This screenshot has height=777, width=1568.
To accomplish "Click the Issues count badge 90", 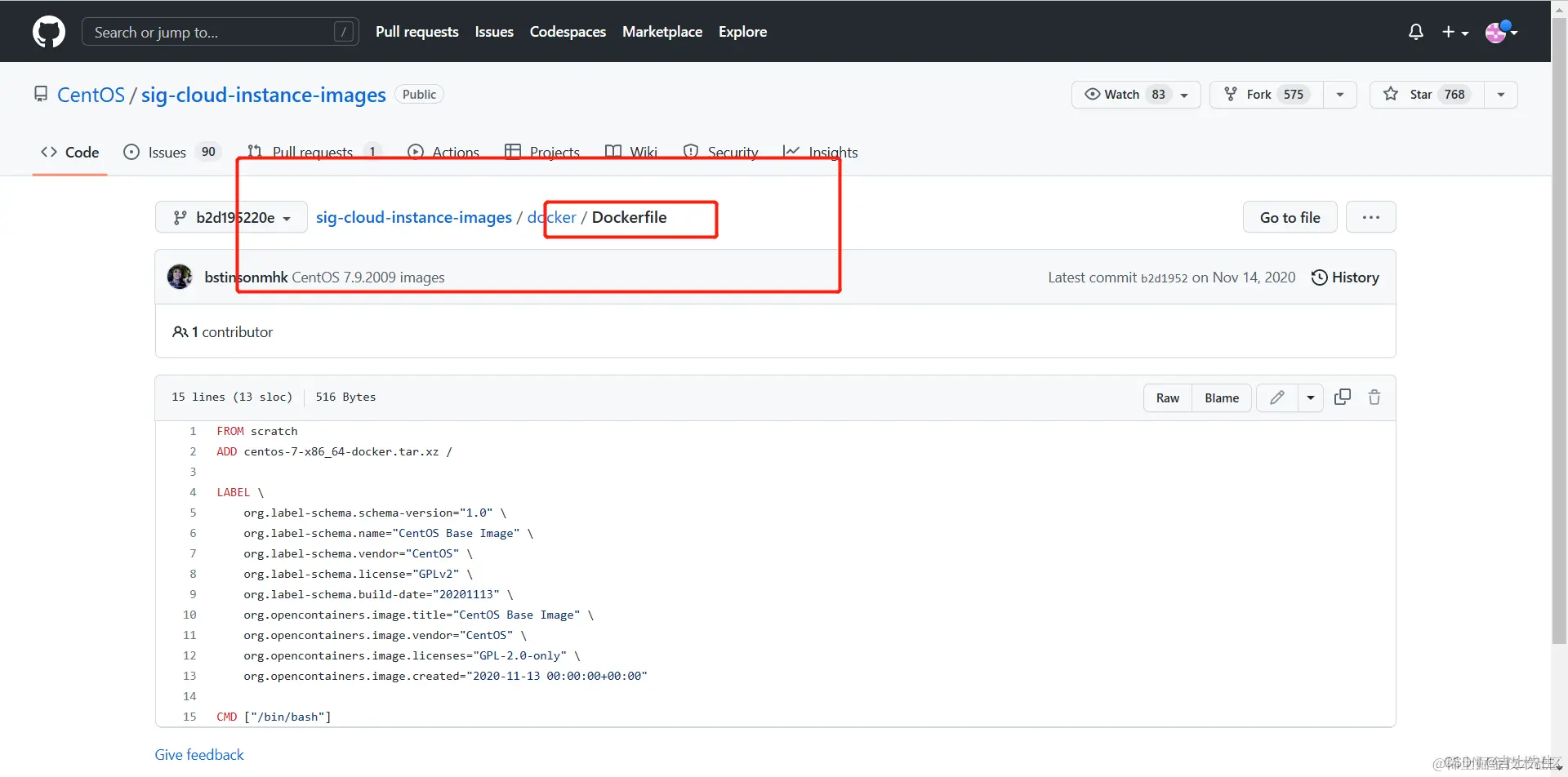I will coord(208,152).
